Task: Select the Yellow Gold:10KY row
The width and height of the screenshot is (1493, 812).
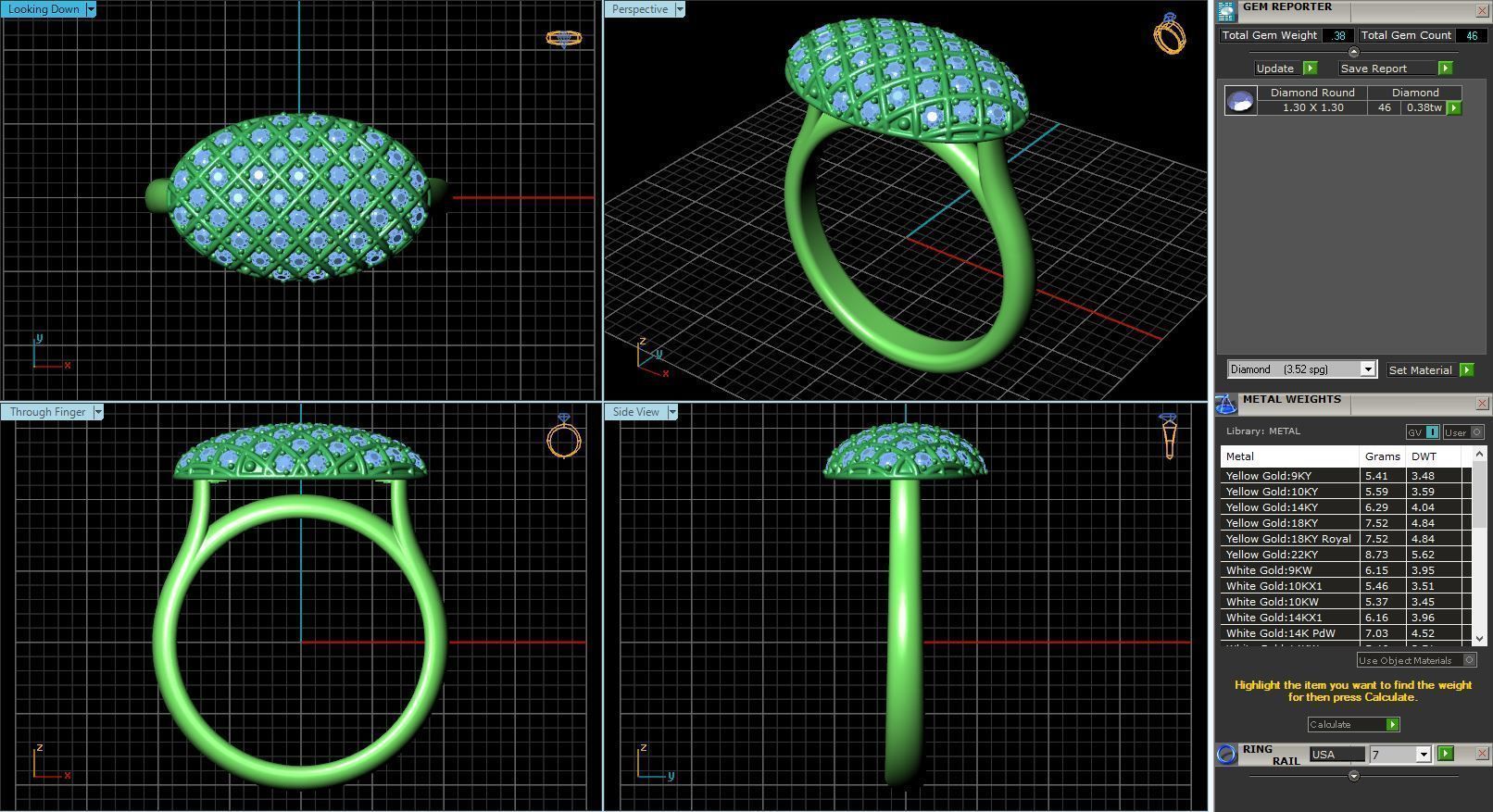Action: pos(1346,492)
